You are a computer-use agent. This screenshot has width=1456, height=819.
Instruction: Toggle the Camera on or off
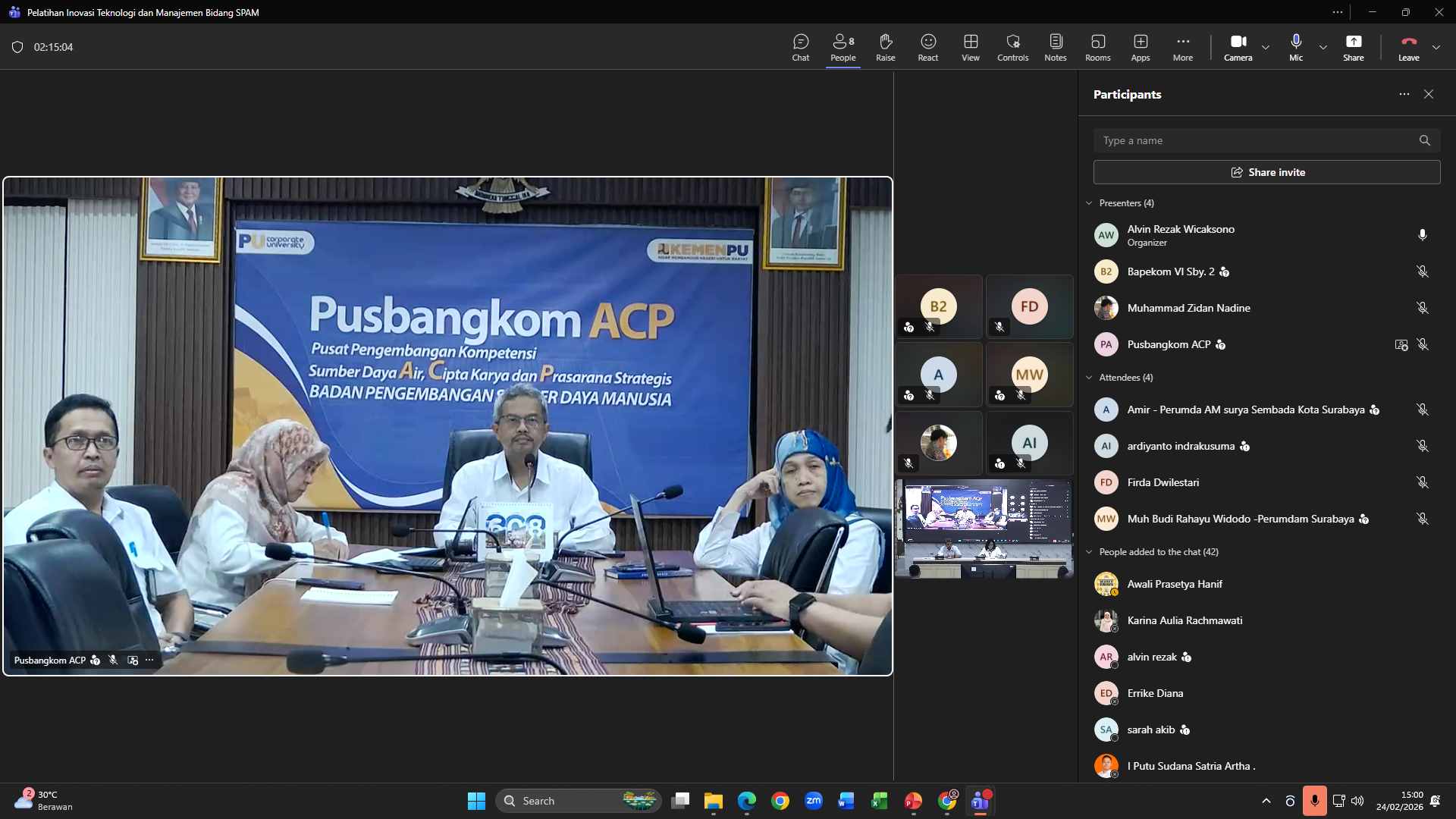click(1238, 47)
